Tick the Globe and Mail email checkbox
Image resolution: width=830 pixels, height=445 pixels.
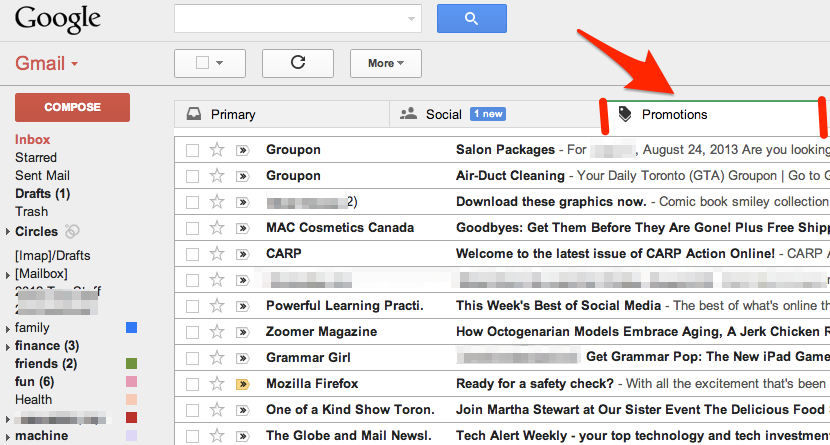(x=193, y=436)
